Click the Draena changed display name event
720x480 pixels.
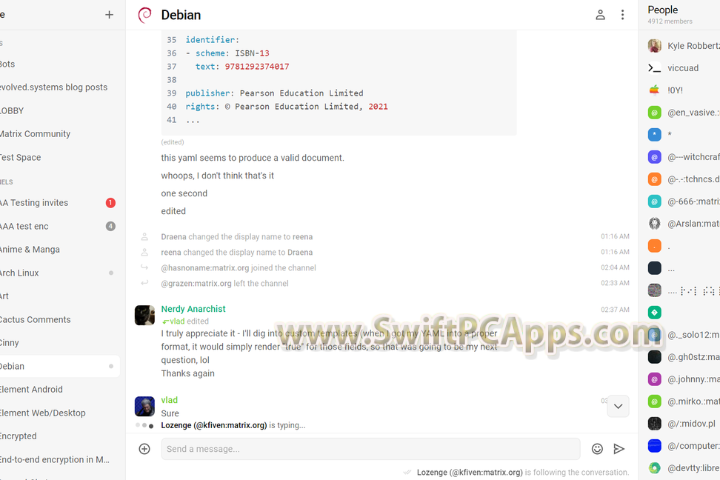pos(236,237)
